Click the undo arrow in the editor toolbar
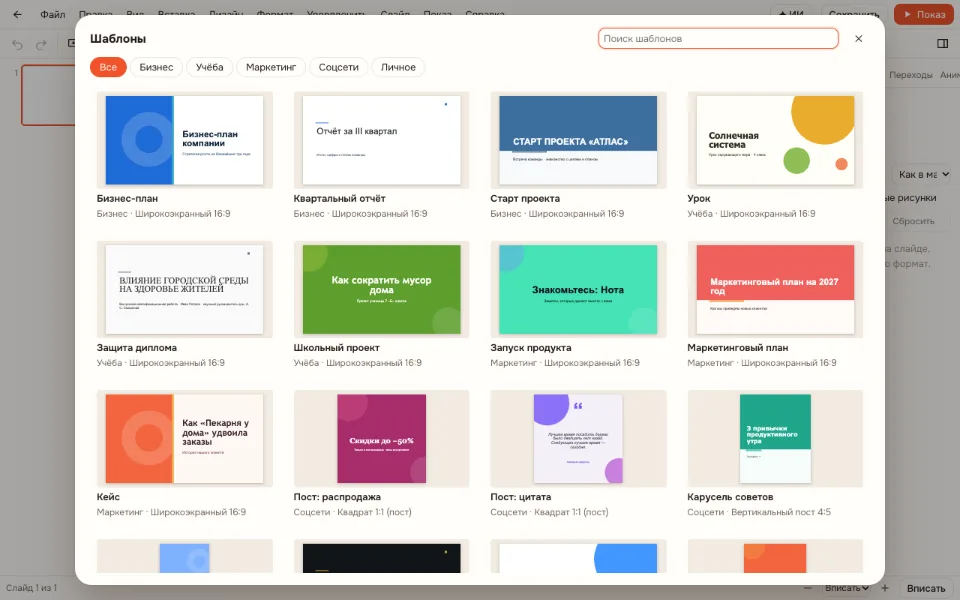960x600 pixels. point(17,44)
